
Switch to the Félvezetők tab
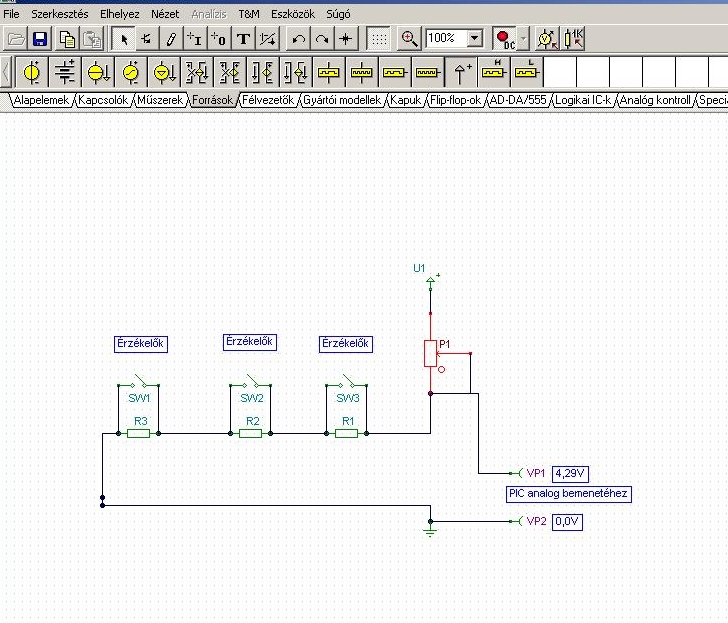268,100
